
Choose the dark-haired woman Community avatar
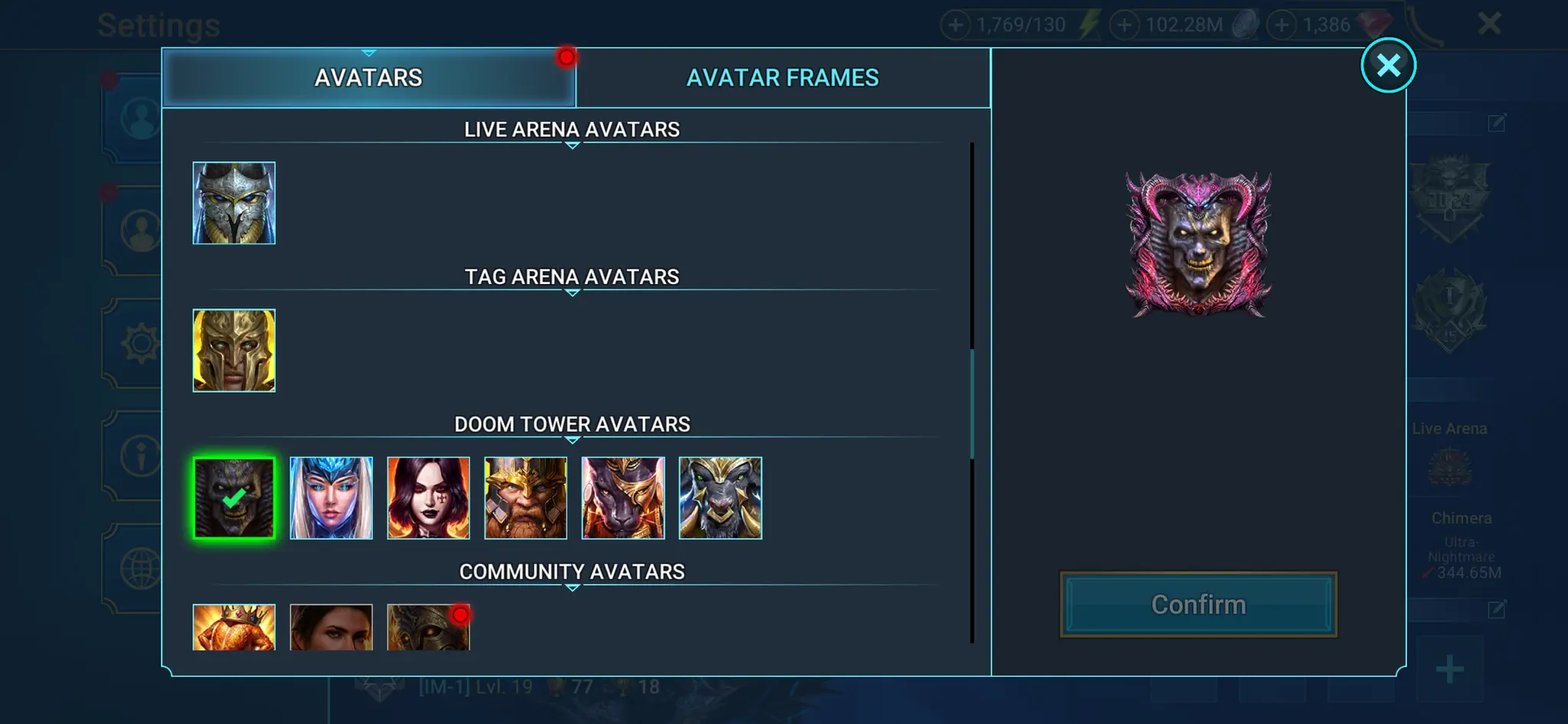(x=331, y=628)
